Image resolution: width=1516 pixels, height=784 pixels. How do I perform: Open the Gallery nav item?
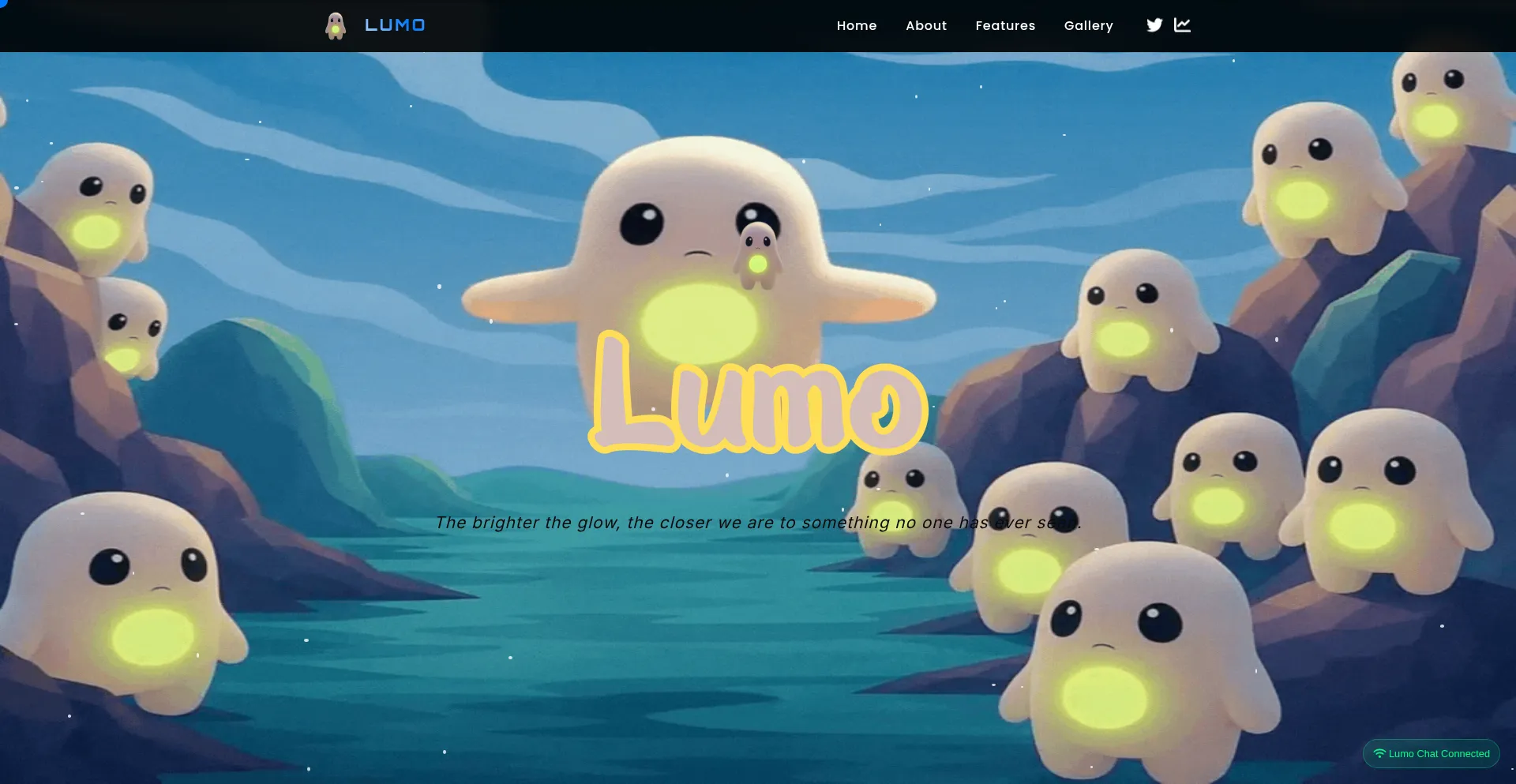(x=1088, y=26)
